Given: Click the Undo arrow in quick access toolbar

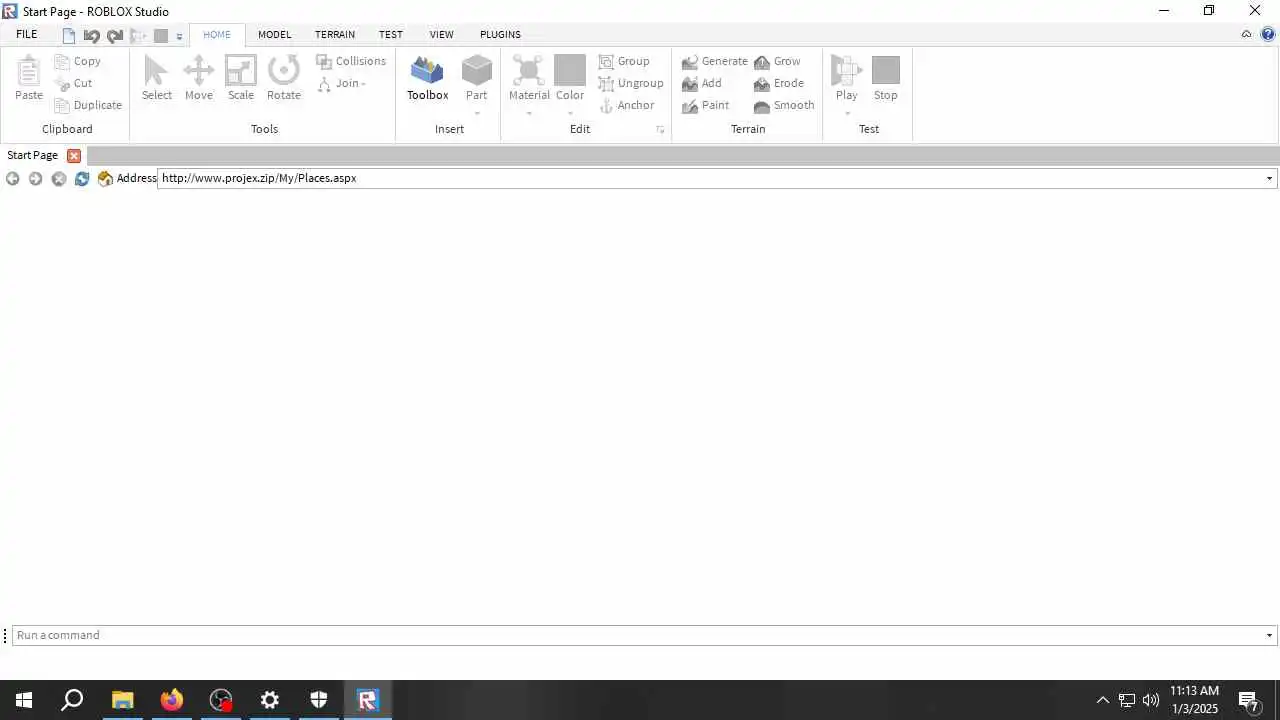Looking at the screenshot, I should point(91,36).
